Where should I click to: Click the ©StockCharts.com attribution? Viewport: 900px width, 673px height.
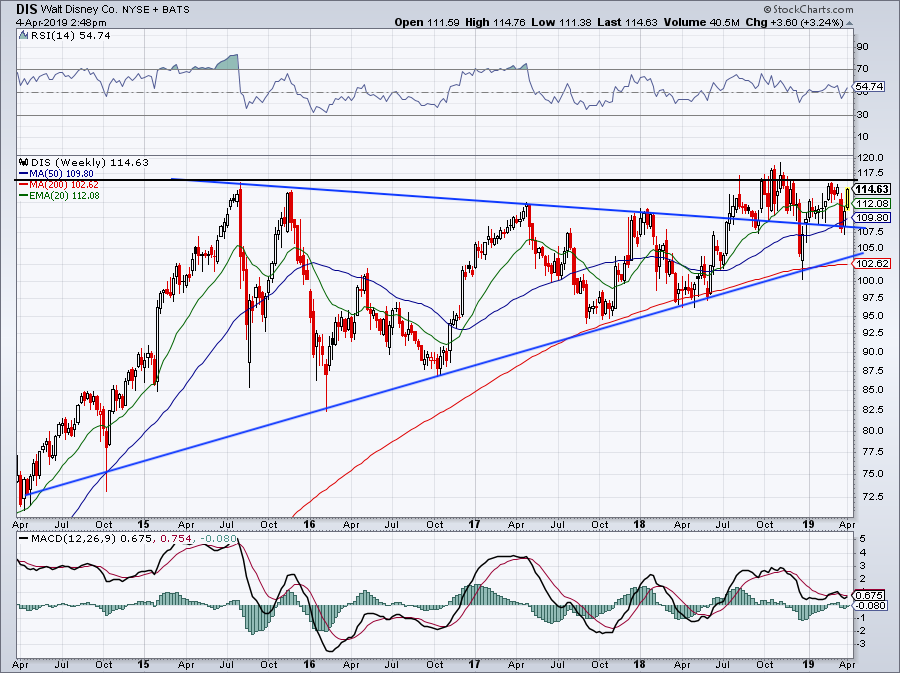(808, 9)
